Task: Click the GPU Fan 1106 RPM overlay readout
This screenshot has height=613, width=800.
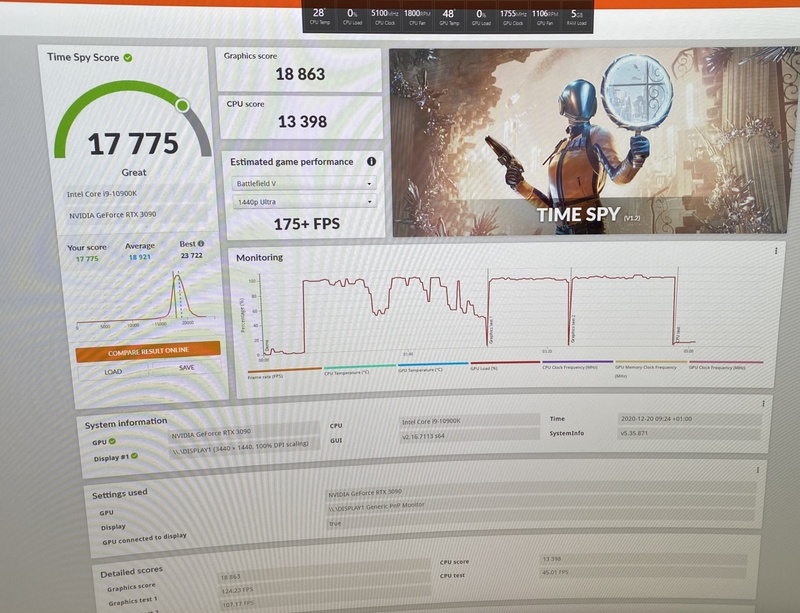Action: pyautogui.click(x=545, y=16)
